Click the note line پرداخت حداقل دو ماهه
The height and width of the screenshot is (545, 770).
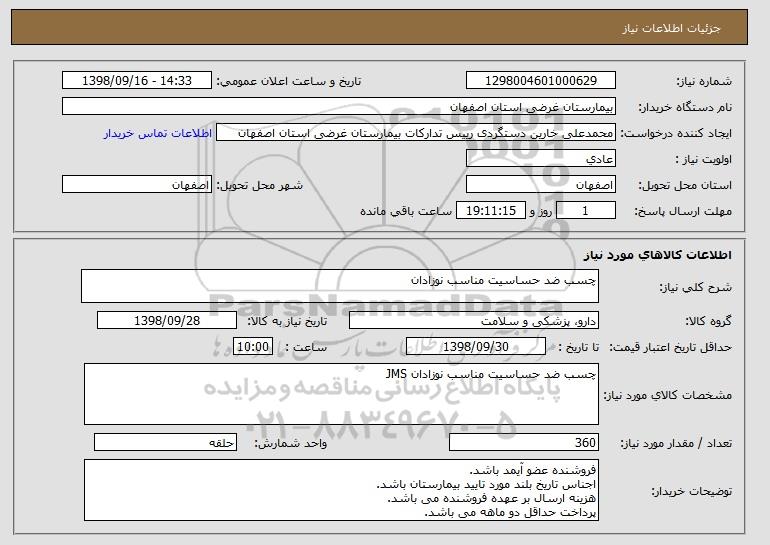(x=510, y=513)
